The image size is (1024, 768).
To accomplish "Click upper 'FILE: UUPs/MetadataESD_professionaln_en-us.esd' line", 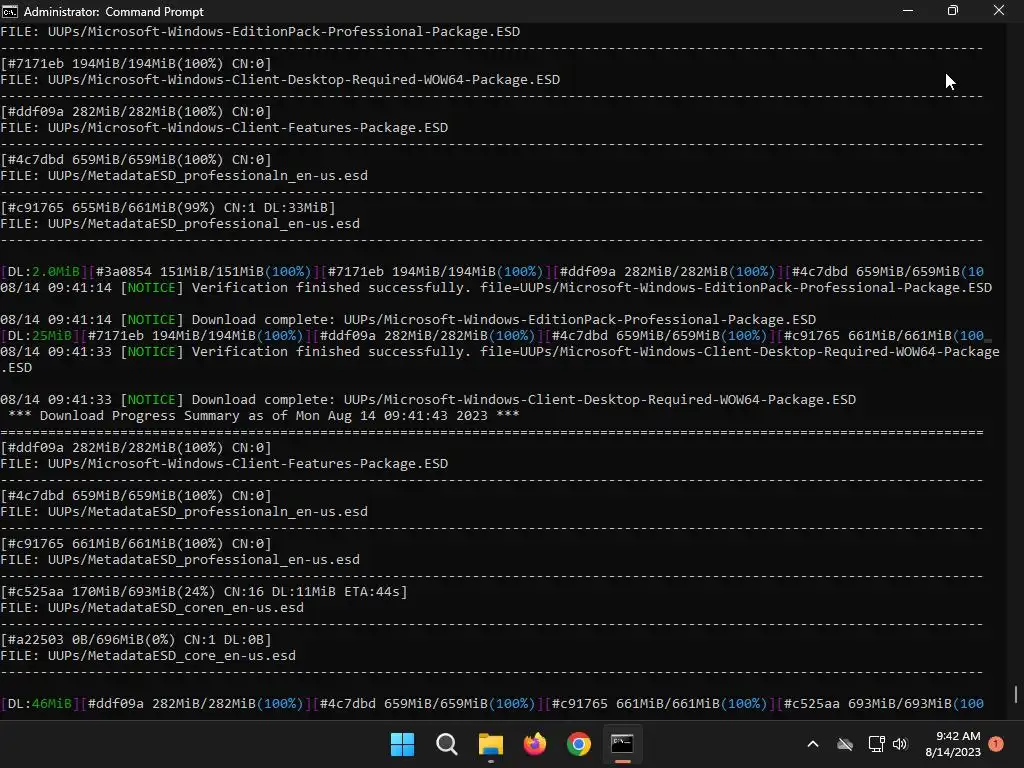I will pos(184,176).
